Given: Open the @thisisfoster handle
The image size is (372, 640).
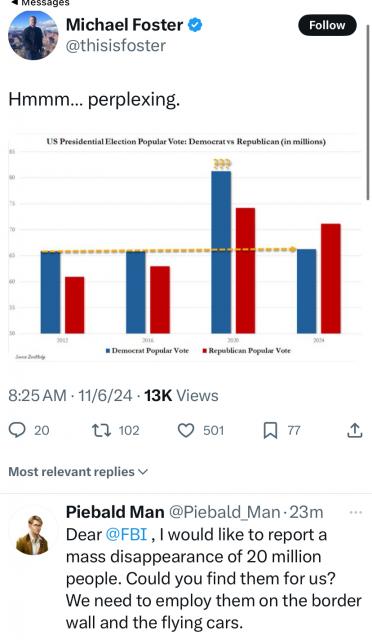Looking at the screenshot, I should [x=116, y=45].
